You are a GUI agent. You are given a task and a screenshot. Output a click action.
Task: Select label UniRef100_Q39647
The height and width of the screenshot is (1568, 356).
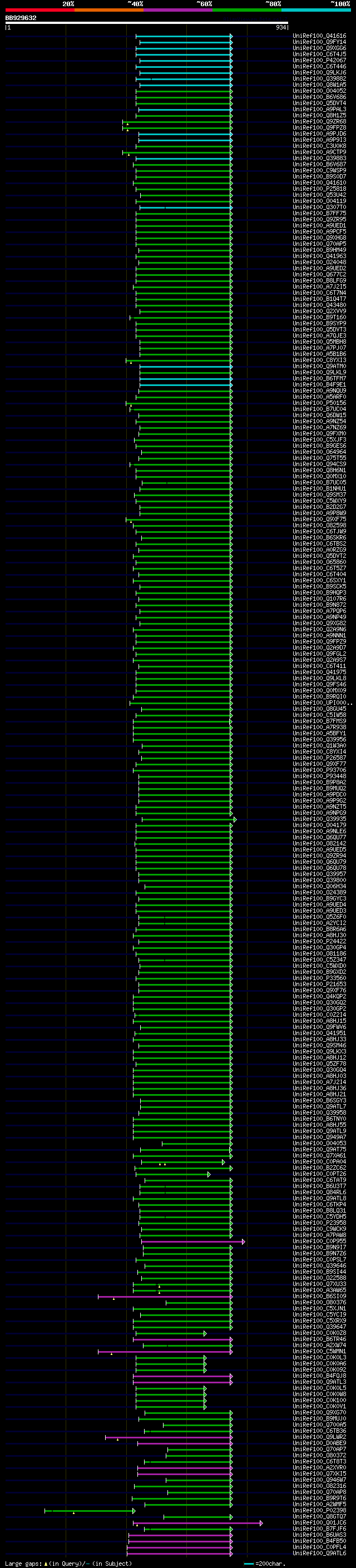point(319,1328)
